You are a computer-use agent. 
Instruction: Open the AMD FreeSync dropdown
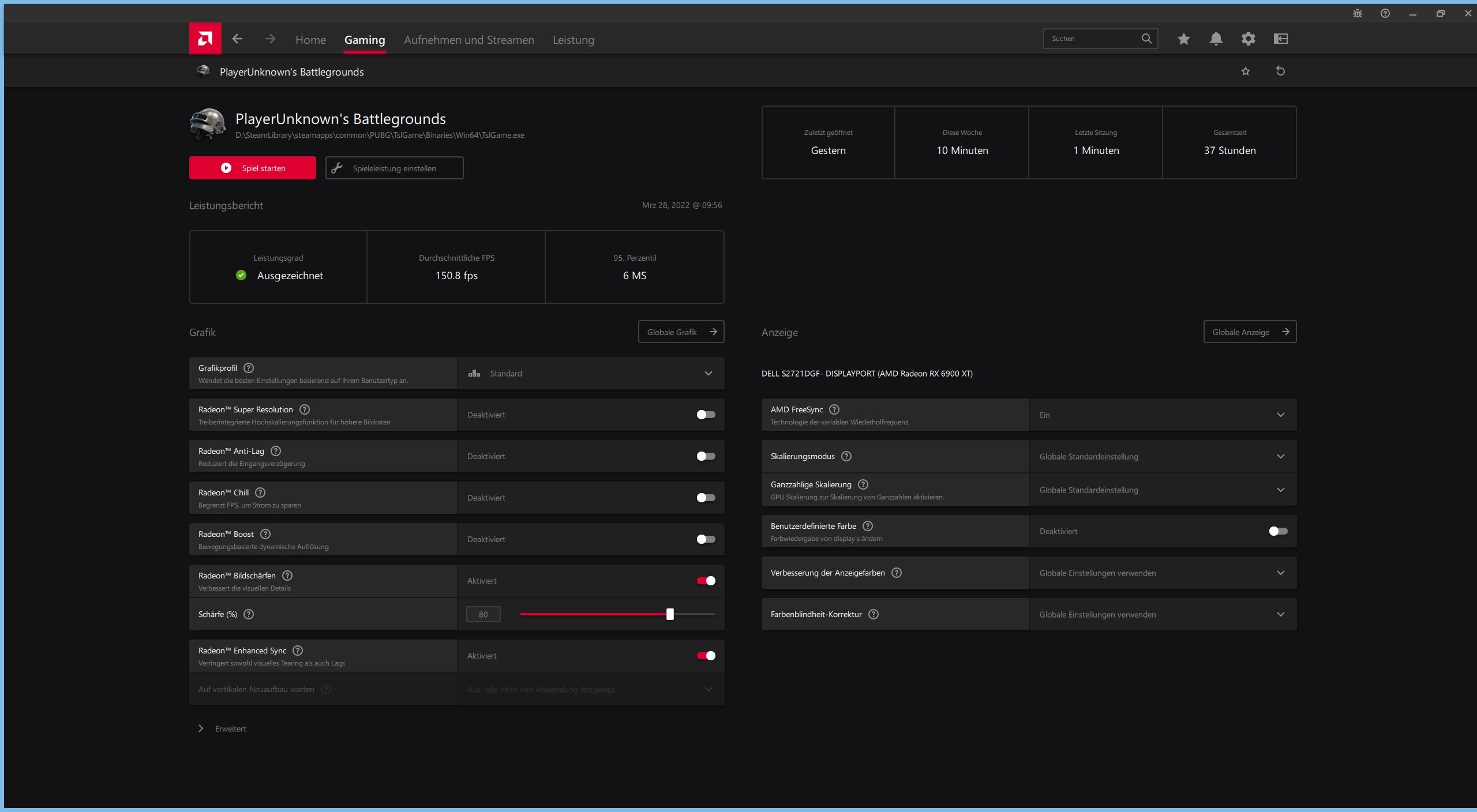point(1163,415)
